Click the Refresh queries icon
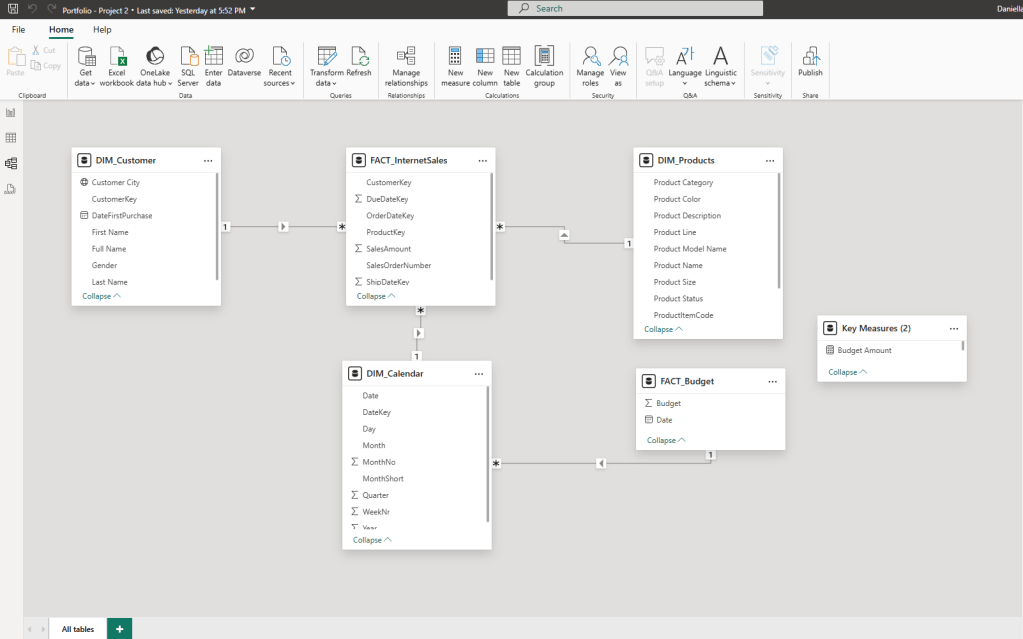Viewport: 1023px width, 639px height. tap(359, 57)
